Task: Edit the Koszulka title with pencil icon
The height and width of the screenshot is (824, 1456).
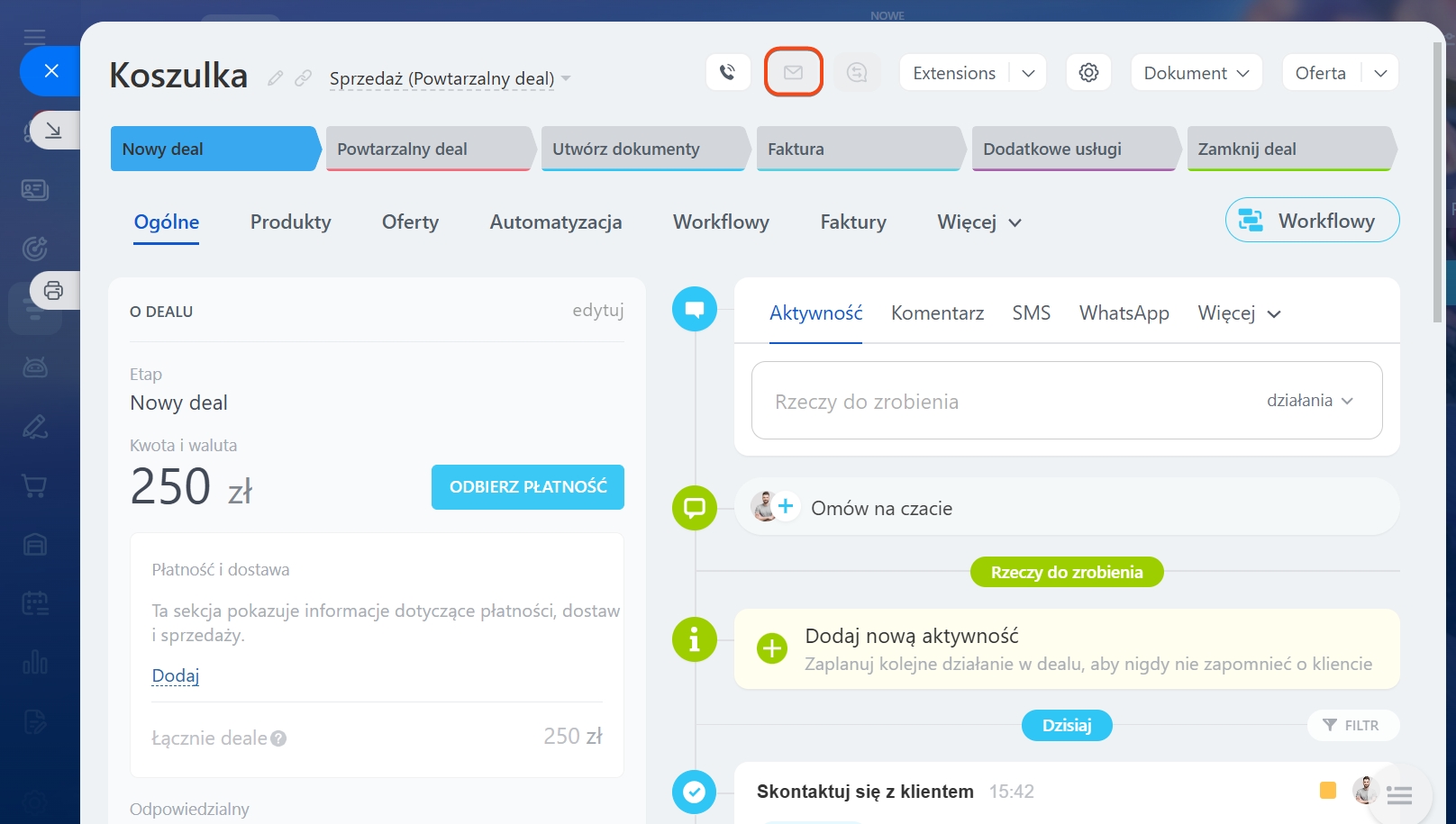Action: click(x=276, y=78)
